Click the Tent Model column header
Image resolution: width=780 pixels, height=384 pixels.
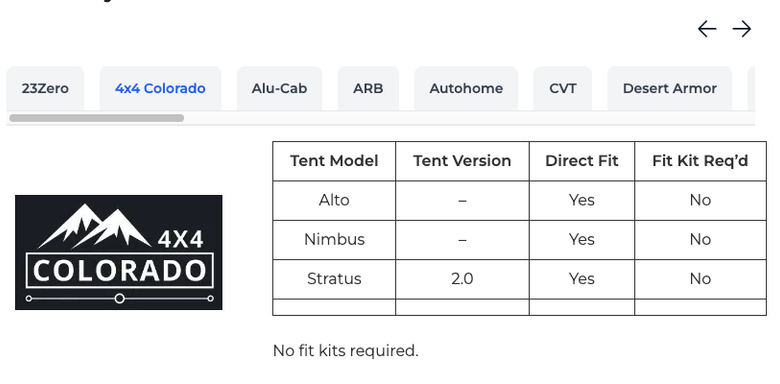click(x=334, y=161)
